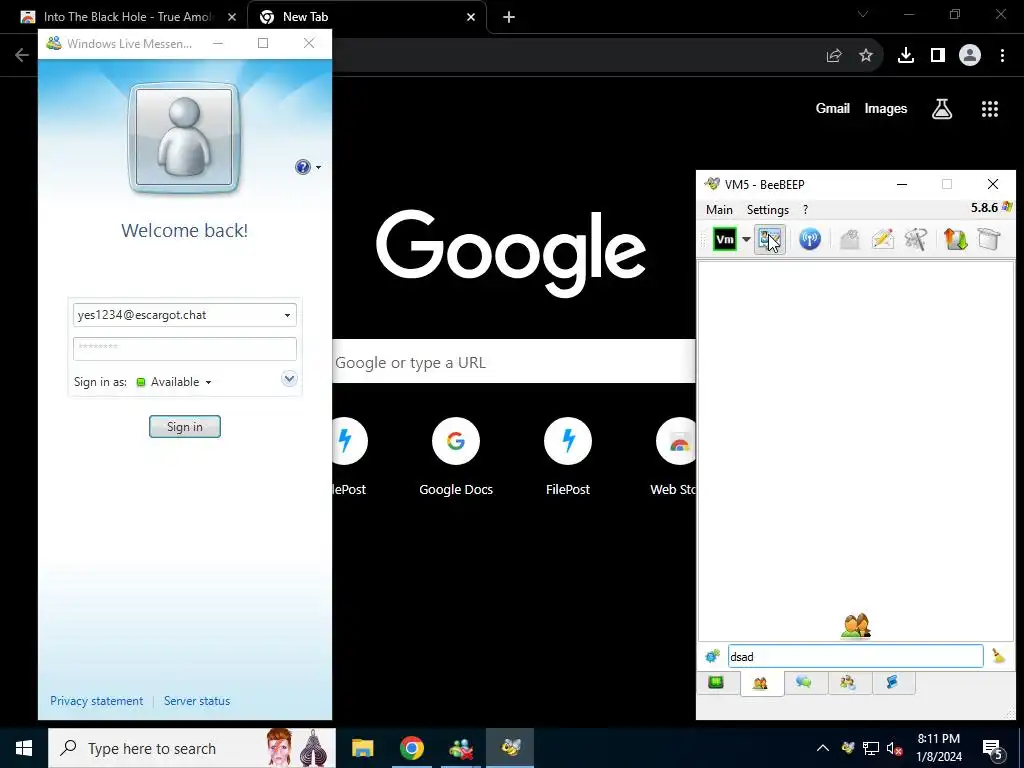Click the greyed wand icon in BeeBEEP toolbar
1024x768 pixels.
click(916, 239)
